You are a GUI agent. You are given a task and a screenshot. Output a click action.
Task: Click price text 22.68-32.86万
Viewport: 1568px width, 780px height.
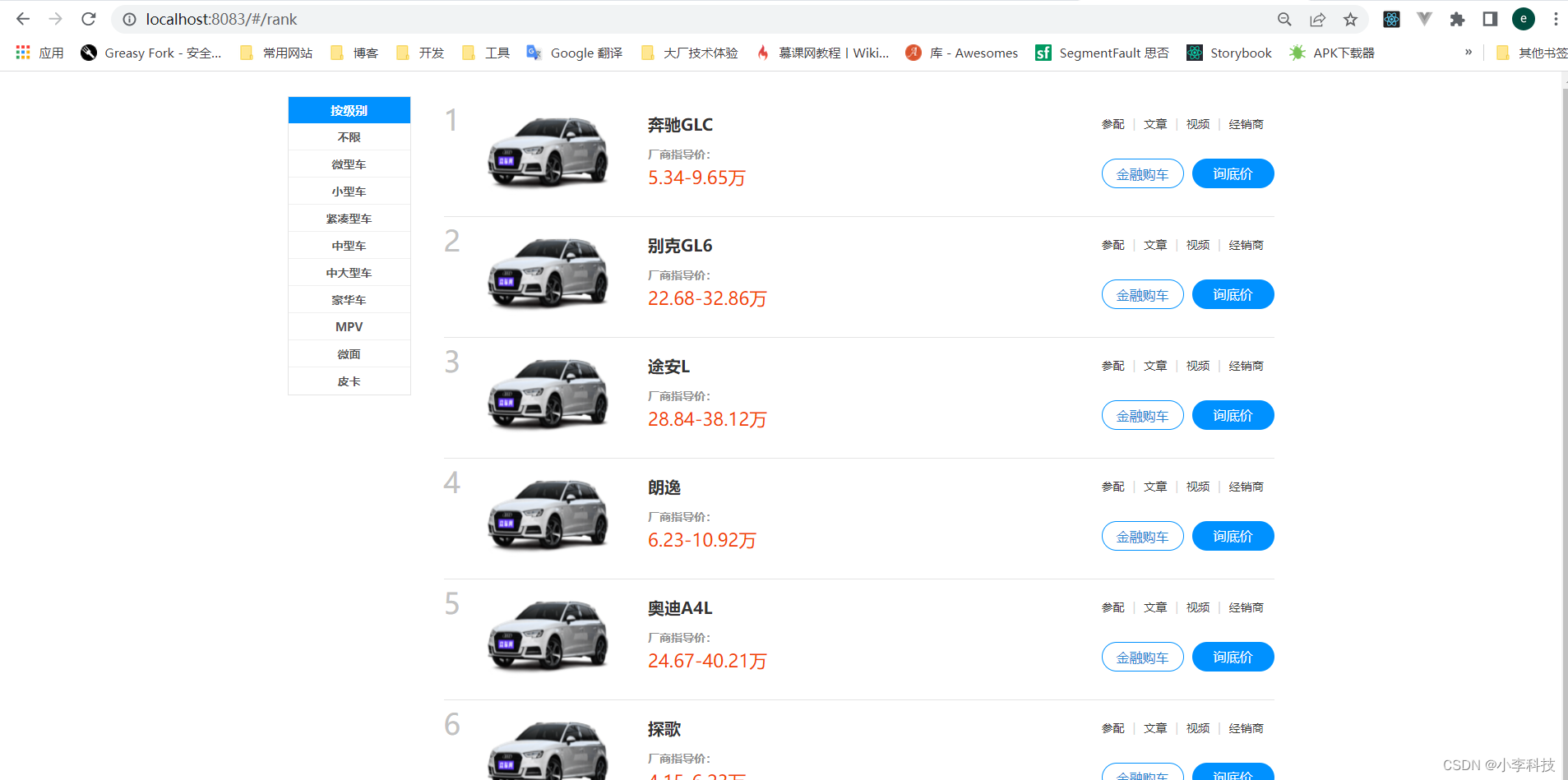tap(707, 298)
